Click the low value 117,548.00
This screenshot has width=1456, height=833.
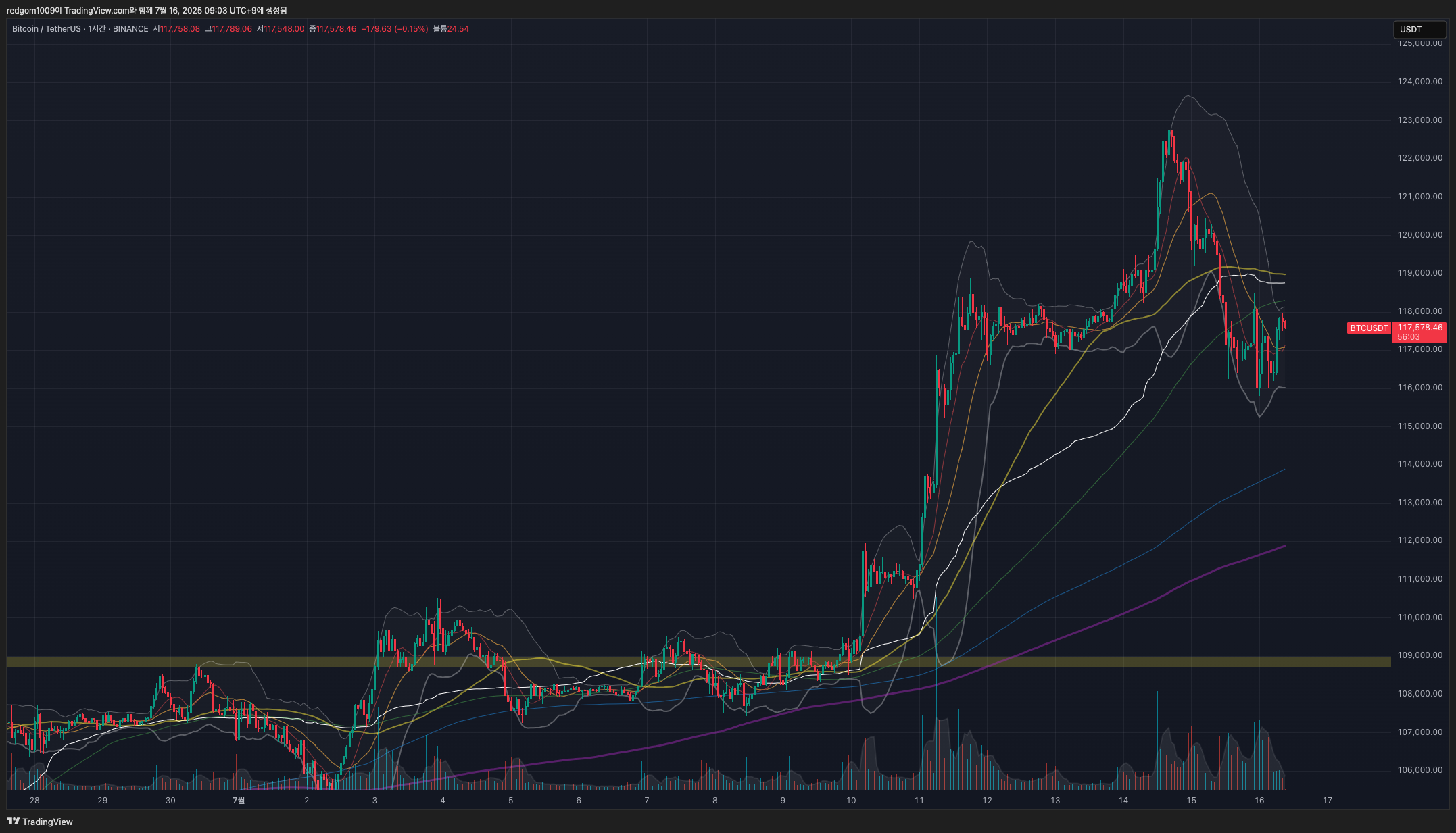(284, 29)
